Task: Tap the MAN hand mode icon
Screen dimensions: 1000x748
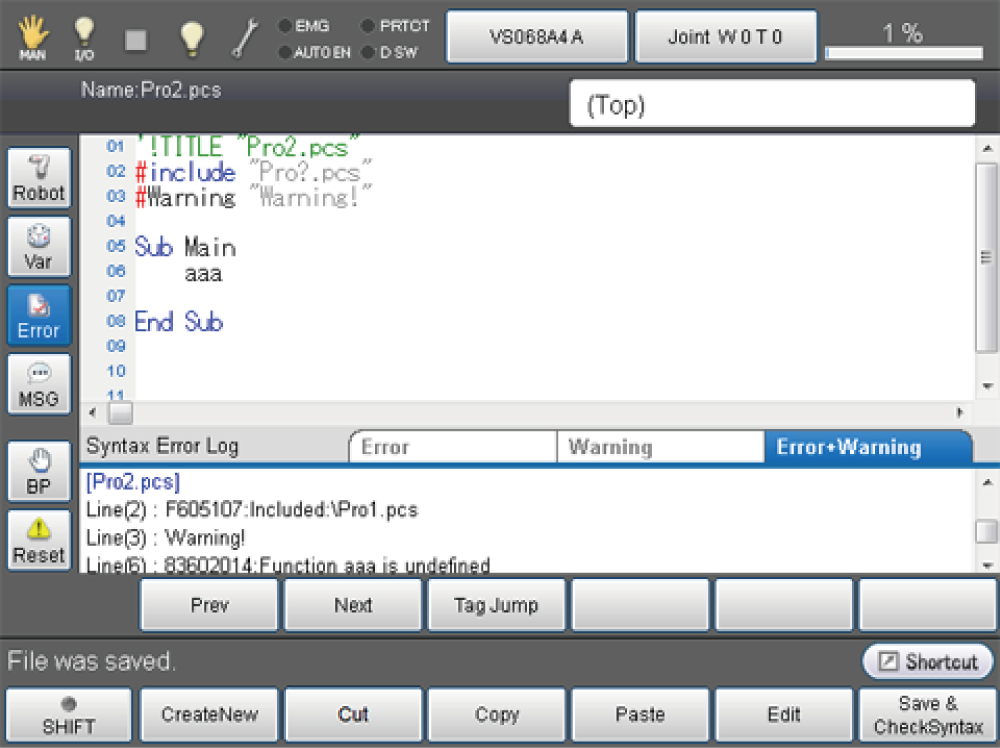Action: pos(32,36)
